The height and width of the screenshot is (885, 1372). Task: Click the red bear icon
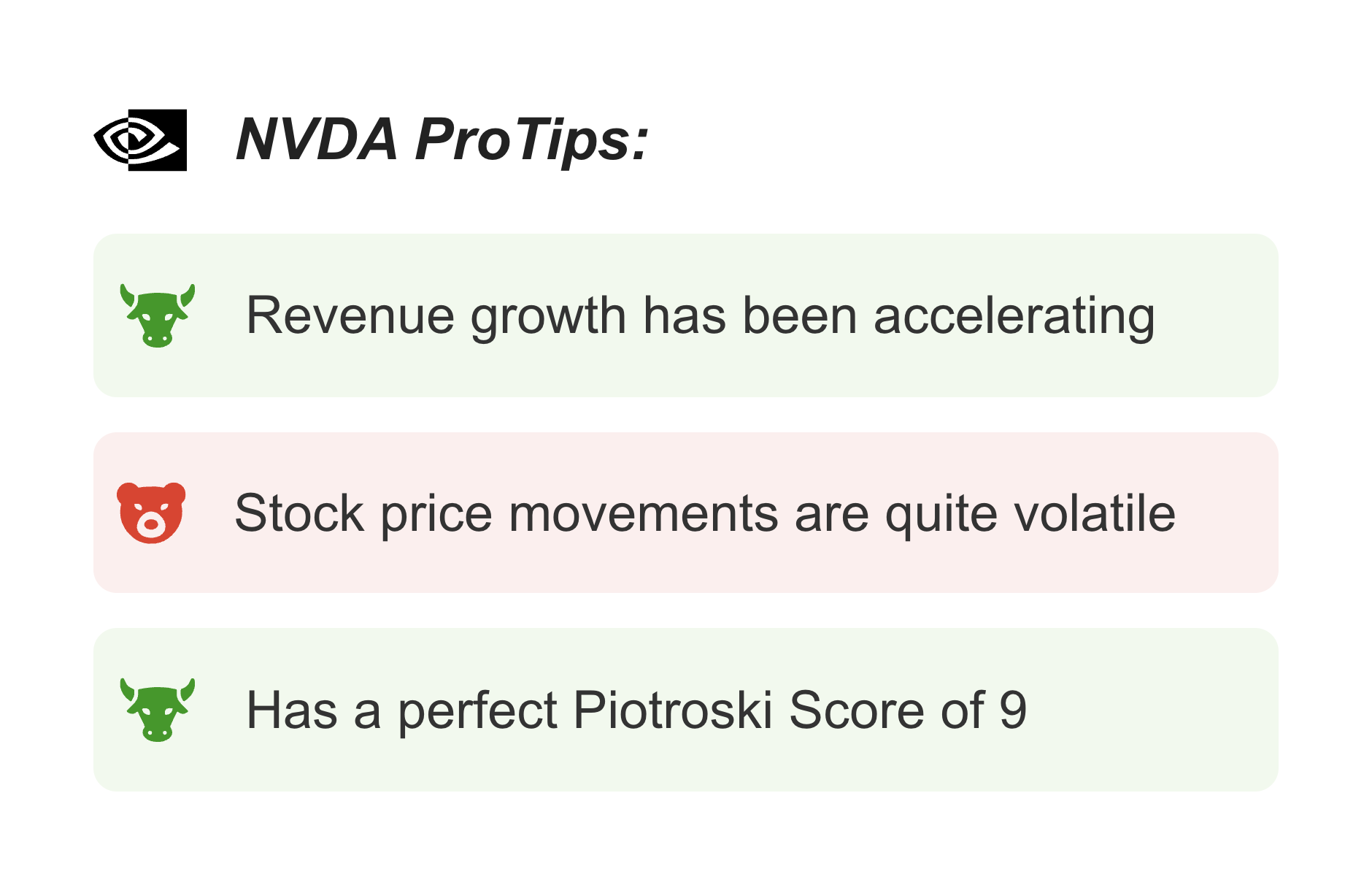[x=152, y=513]
